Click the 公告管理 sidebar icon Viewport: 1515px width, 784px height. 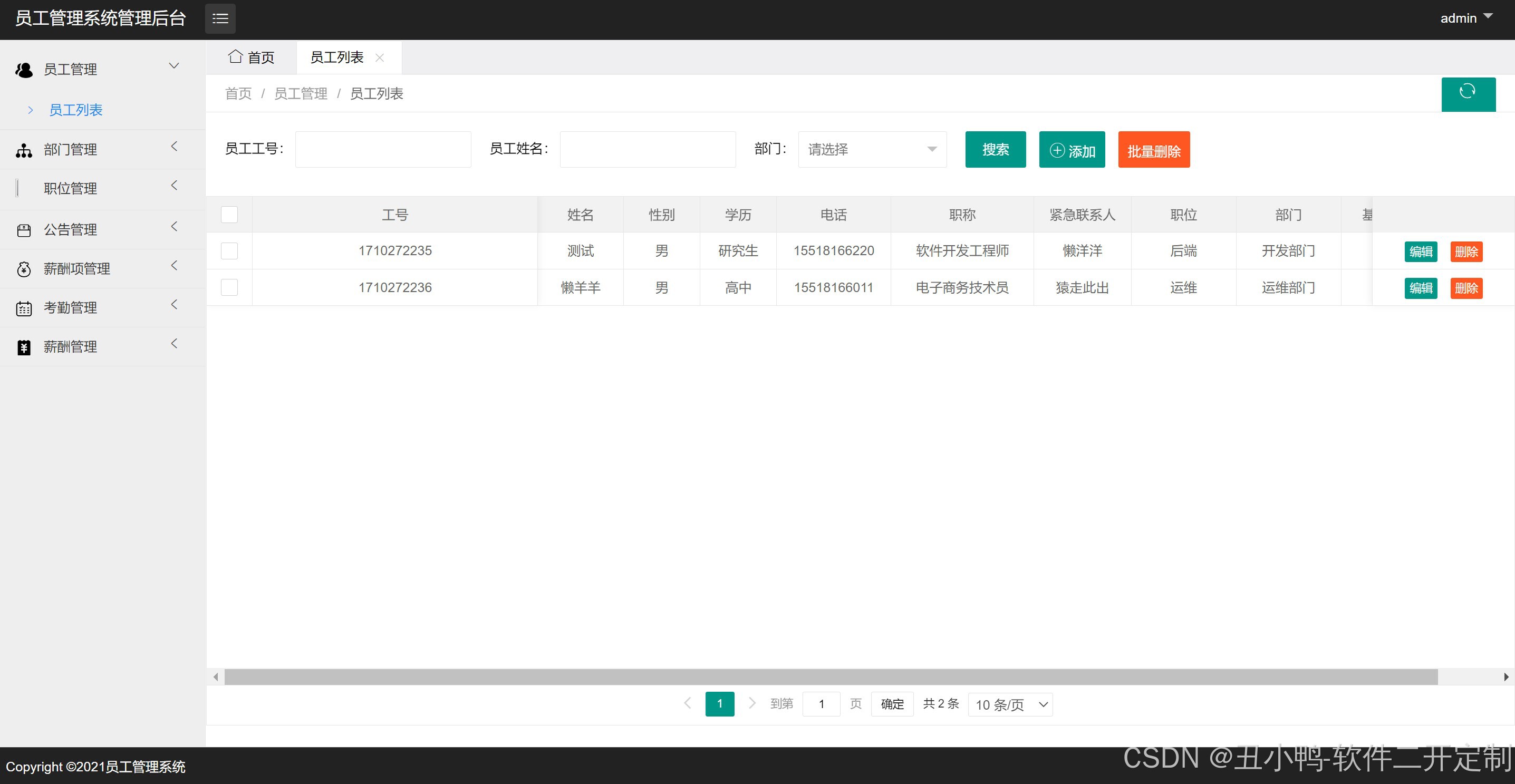[x=24, y=230]
